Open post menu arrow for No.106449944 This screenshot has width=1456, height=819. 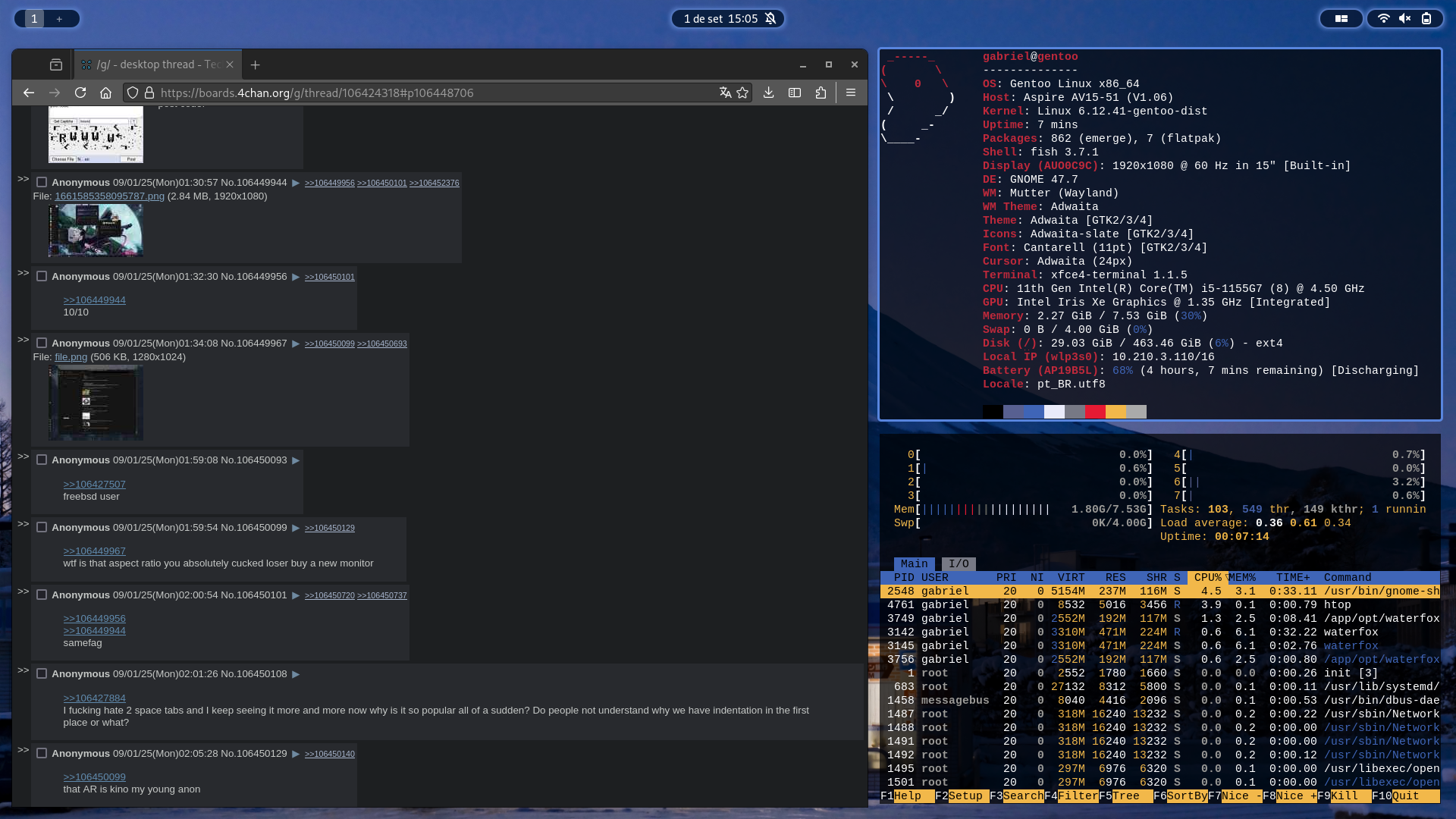(296, 183)
